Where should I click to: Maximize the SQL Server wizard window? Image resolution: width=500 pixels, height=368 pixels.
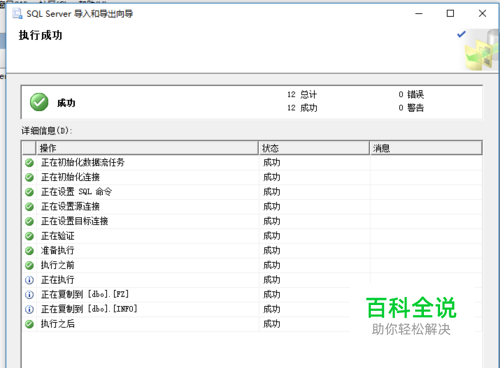450,14
